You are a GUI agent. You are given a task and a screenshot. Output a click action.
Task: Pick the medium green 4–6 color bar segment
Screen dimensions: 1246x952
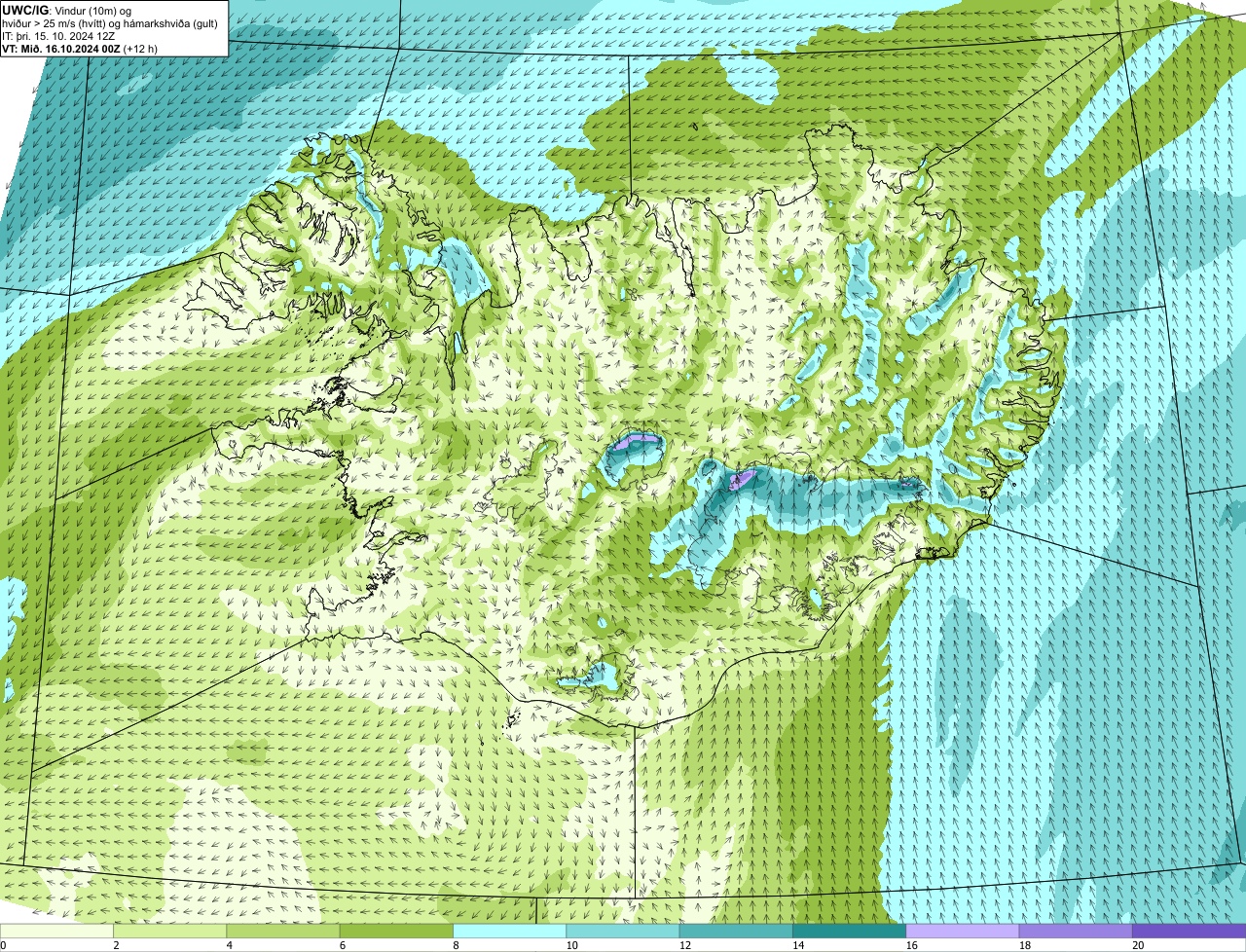click(x=283, y=931)
